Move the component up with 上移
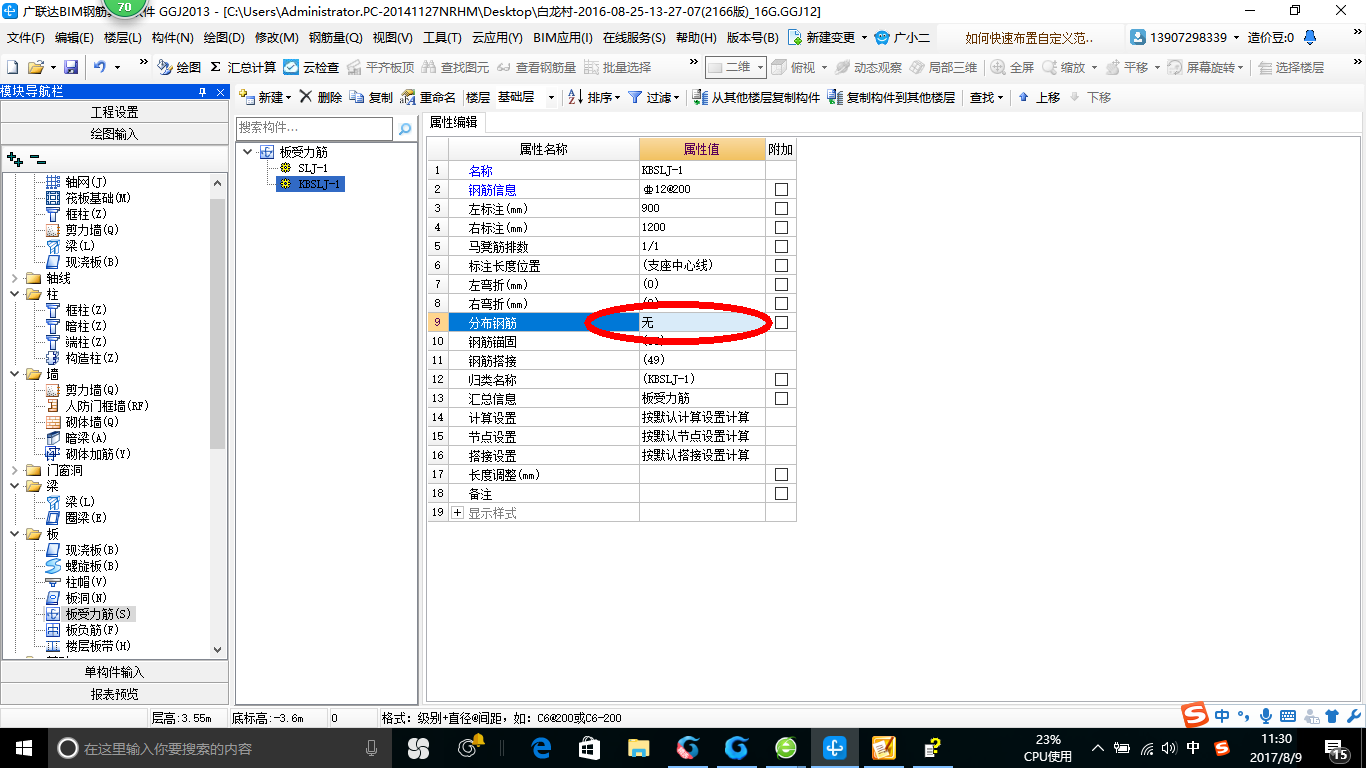The image size is (1366, 768). click(1039, 97)
